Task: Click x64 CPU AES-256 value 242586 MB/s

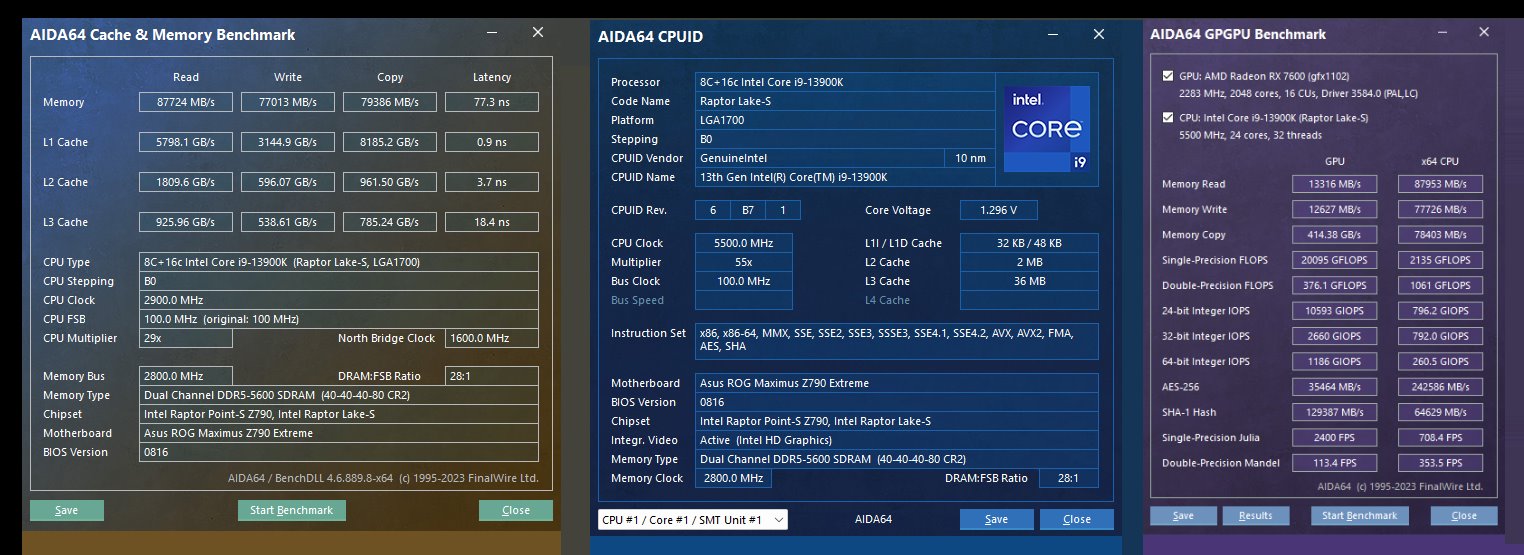Action: (1441, 387)
